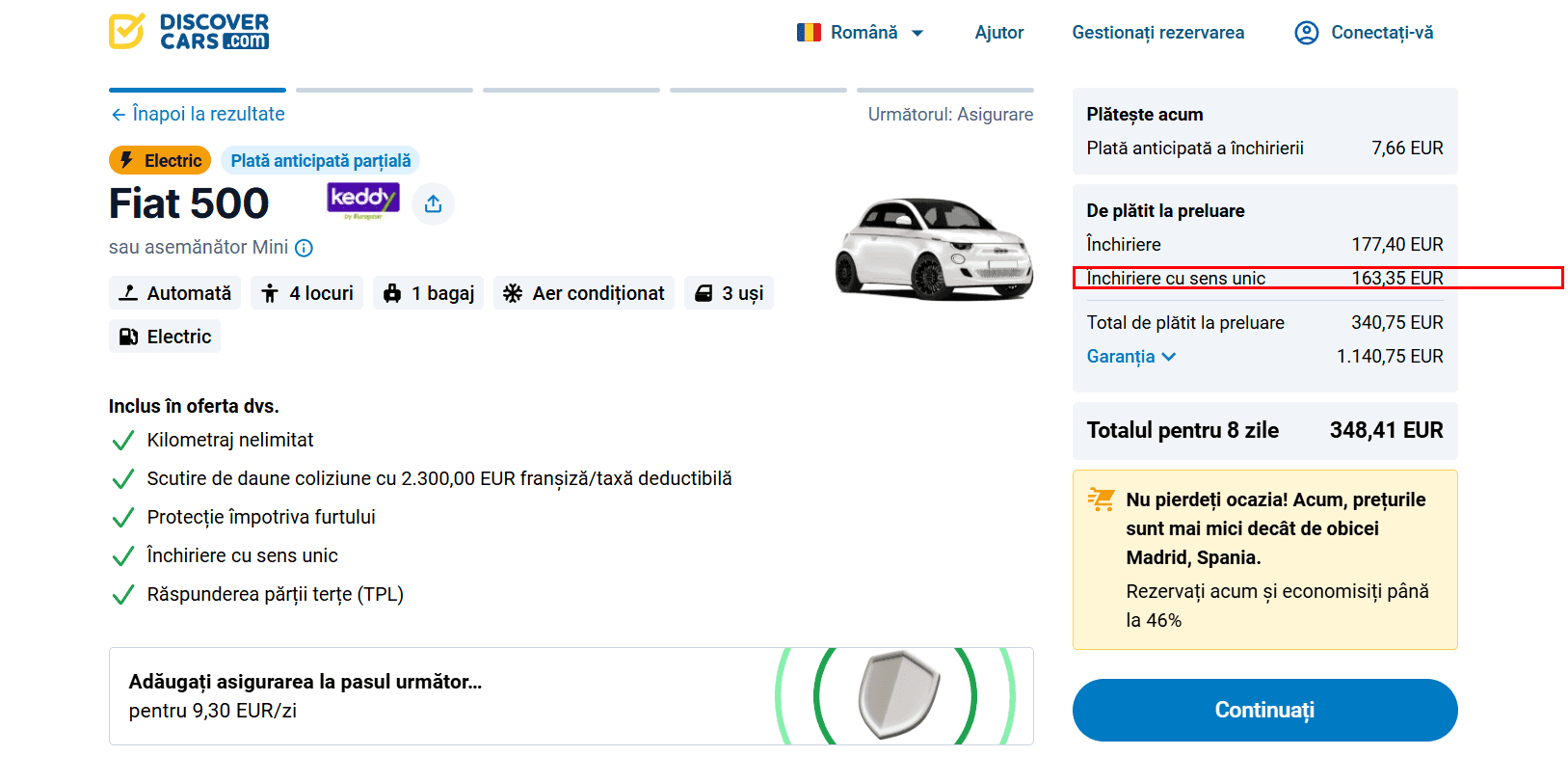Click the Automată transmission icon
1568x783 pixels.
128,293
